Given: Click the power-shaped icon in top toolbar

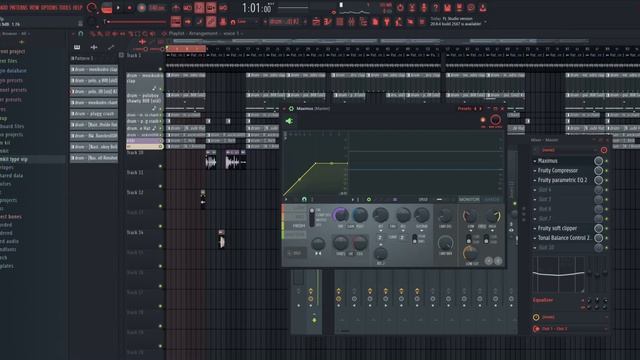Looking at the screenshot, I should [x=400, y=7].
